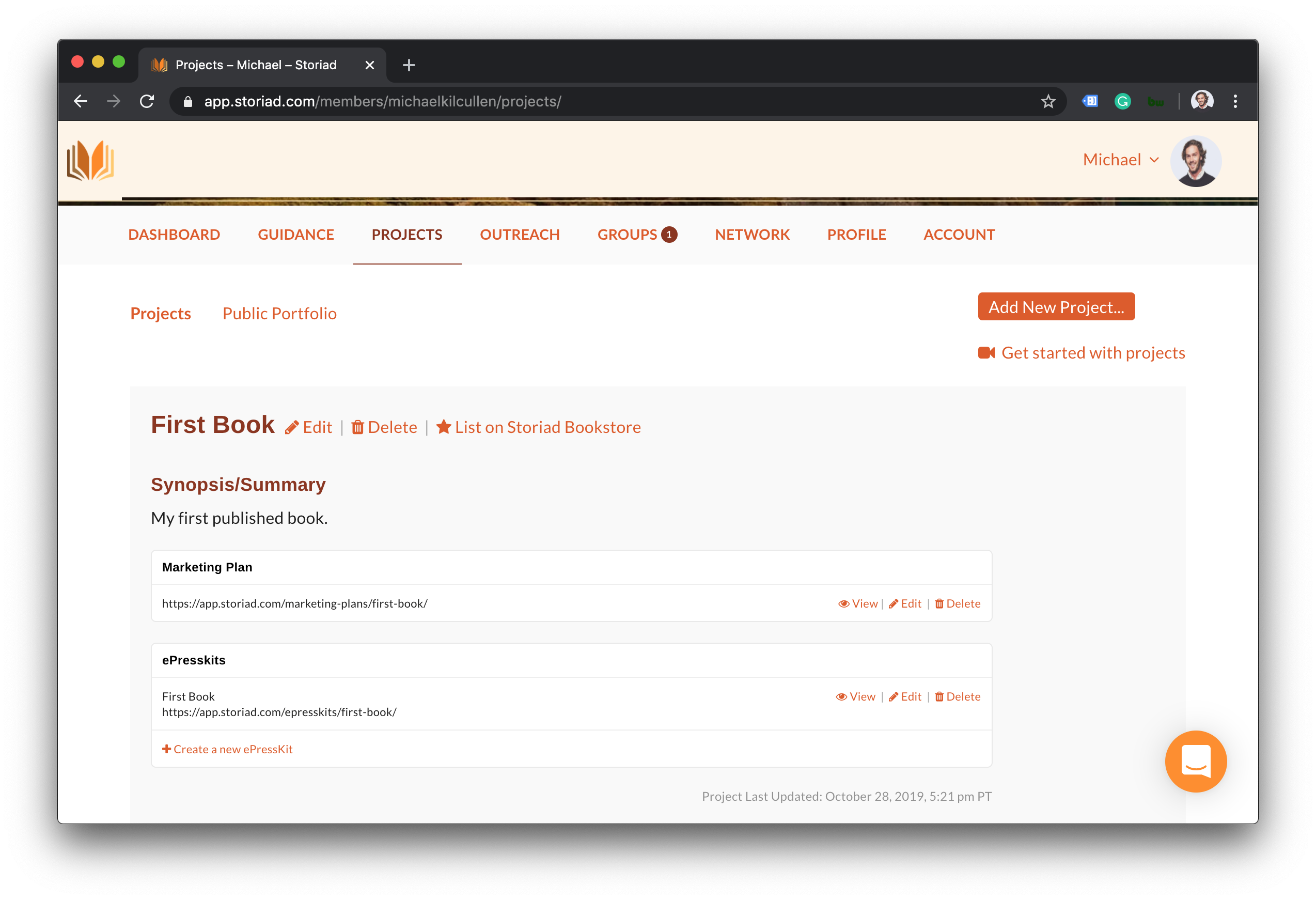Go to the Public Portfolio sub-tab
1316x900 pixels.
click(x=279, y=314)
